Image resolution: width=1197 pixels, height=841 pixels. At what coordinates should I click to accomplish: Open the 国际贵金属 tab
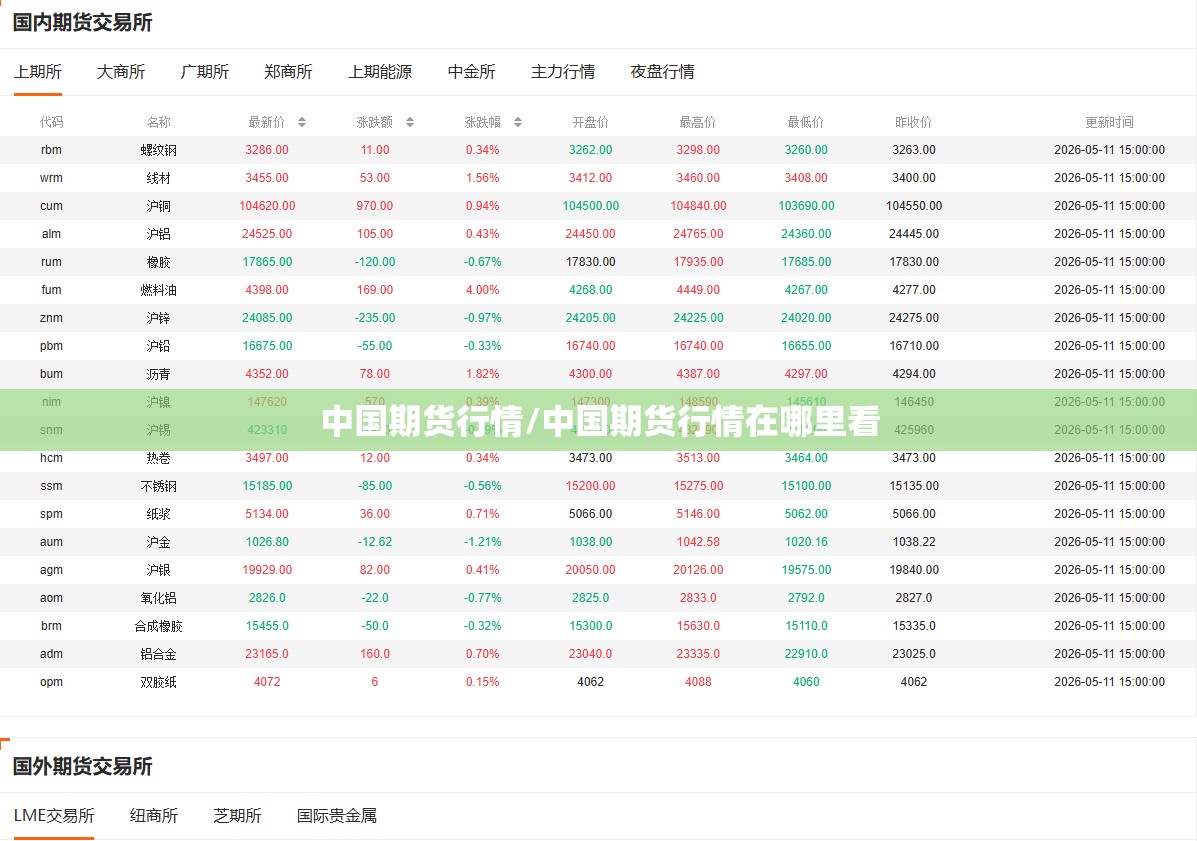coord(337,816)
